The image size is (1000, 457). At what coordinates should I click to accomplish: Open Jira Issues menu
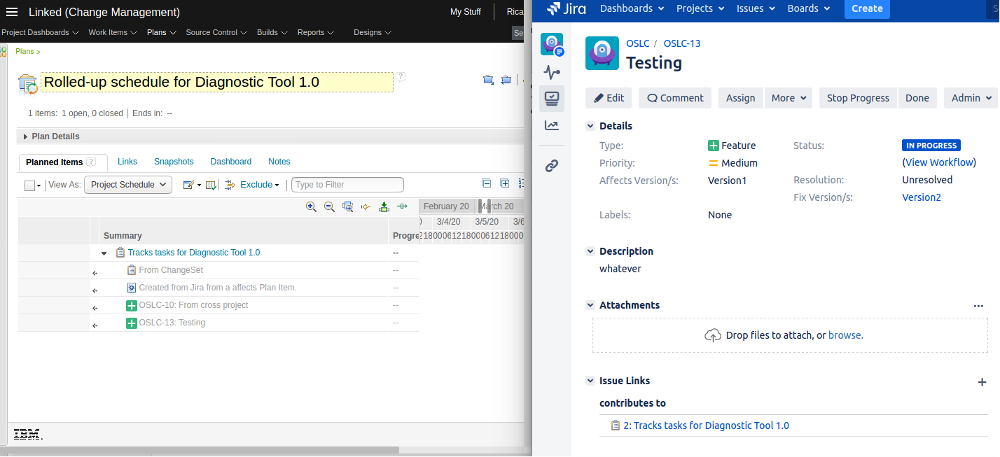756,9
